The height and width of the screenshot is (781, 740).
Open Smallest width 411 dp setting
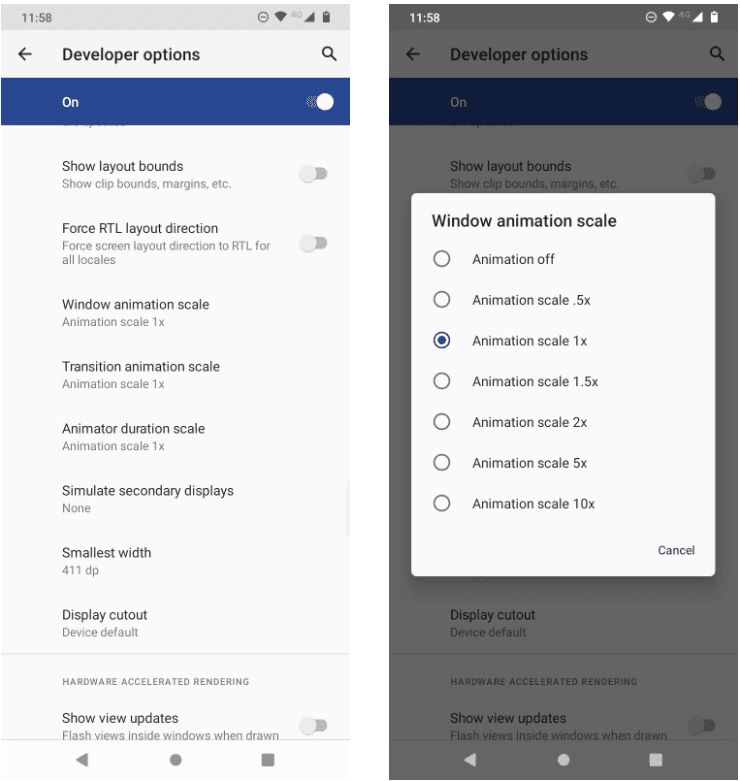tap(175, 561)
